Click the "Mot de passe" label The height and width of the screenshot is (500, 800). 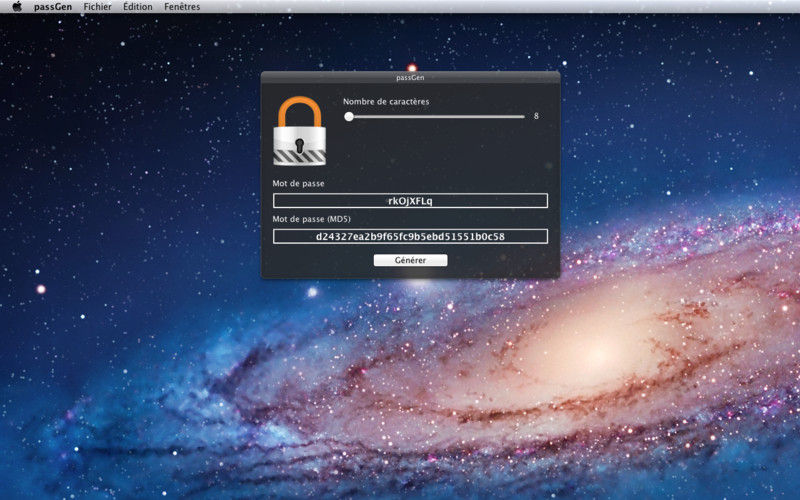point(298,183)
